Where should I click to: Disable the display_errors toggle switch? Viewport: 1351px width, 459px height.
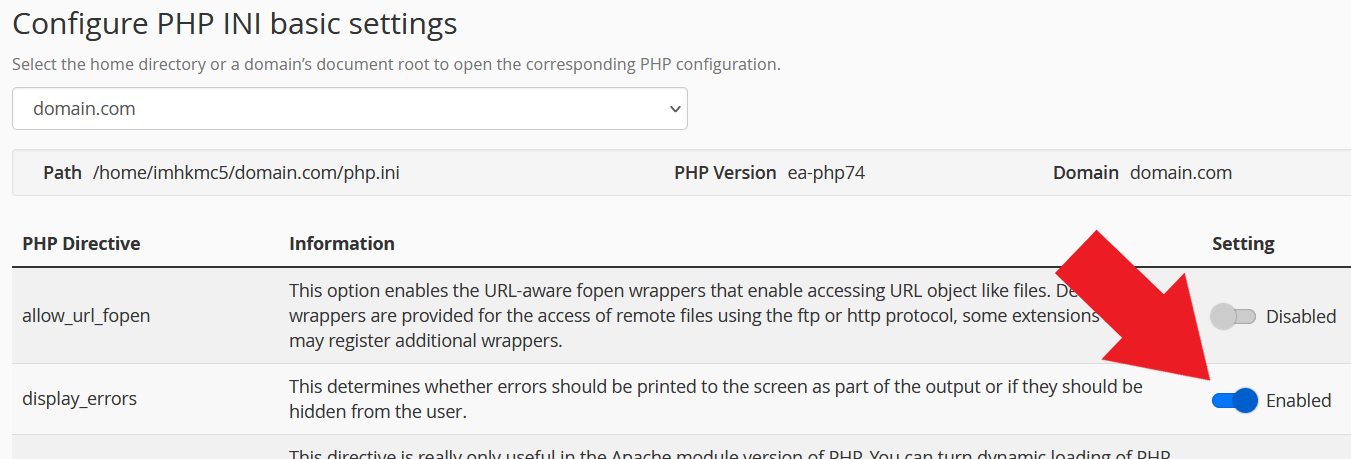tap(1234, 401)
